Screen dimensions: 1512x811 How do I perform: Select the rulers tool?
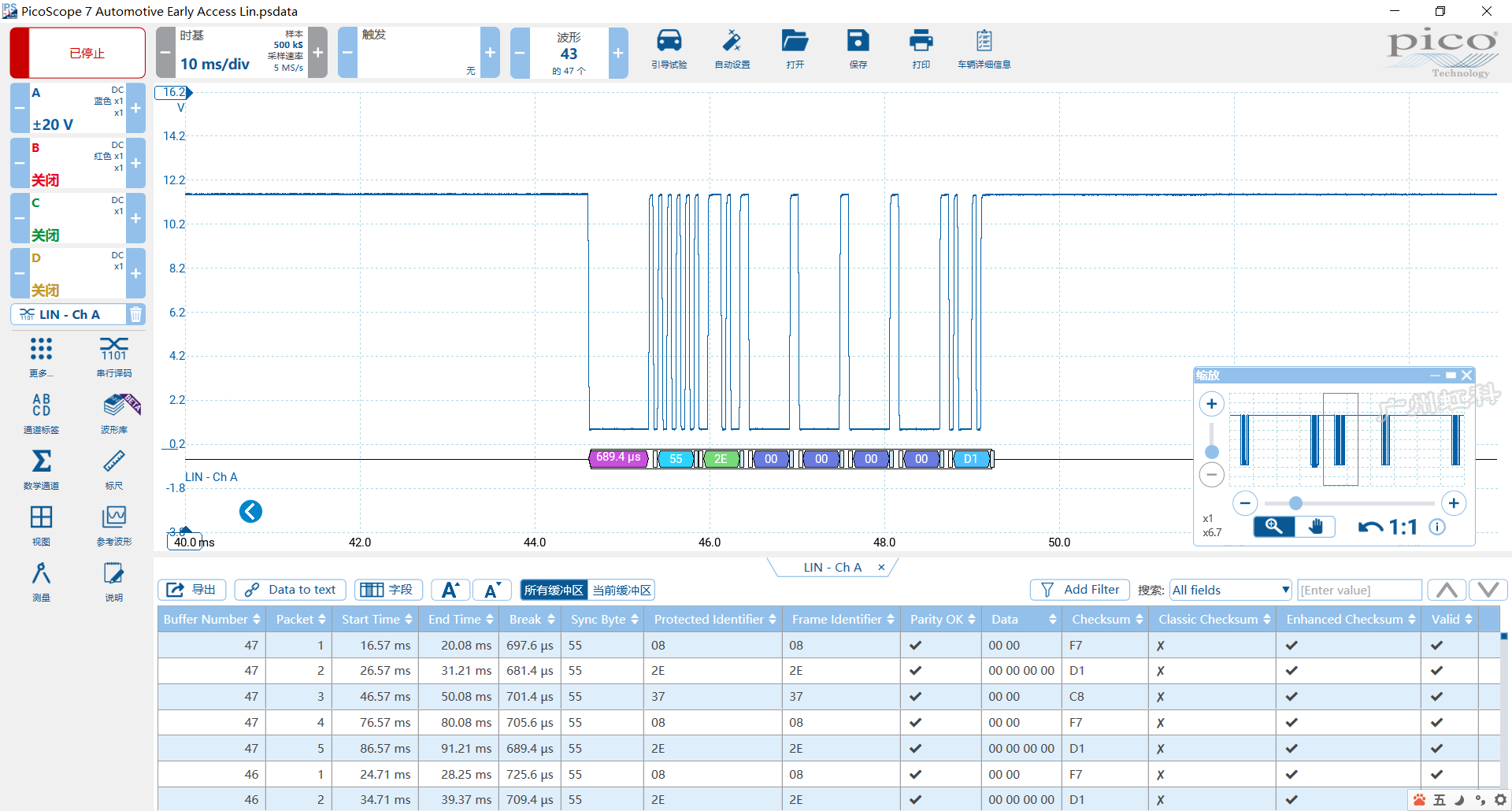114,469
